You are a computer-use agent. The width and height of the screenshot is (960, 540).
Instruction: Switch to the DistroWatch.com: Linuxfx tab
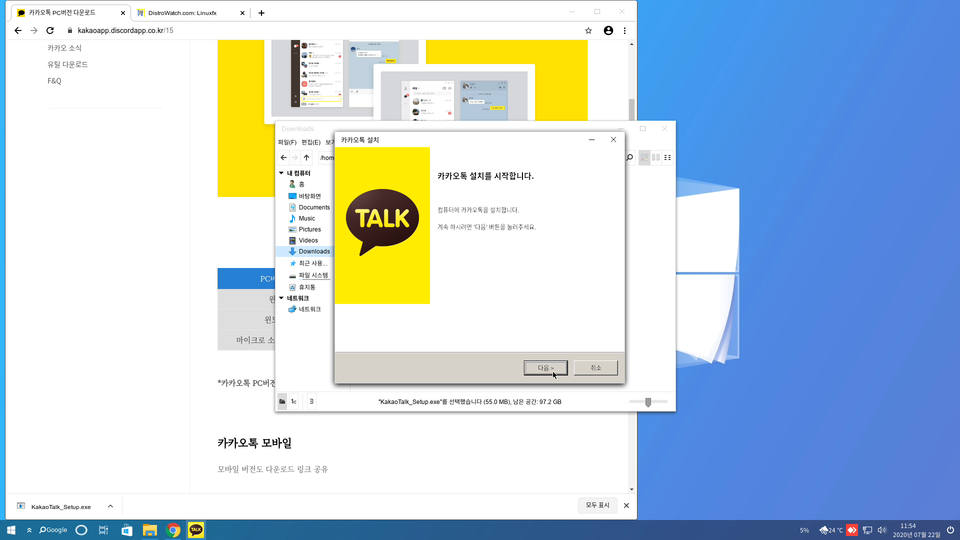(189, 13)
